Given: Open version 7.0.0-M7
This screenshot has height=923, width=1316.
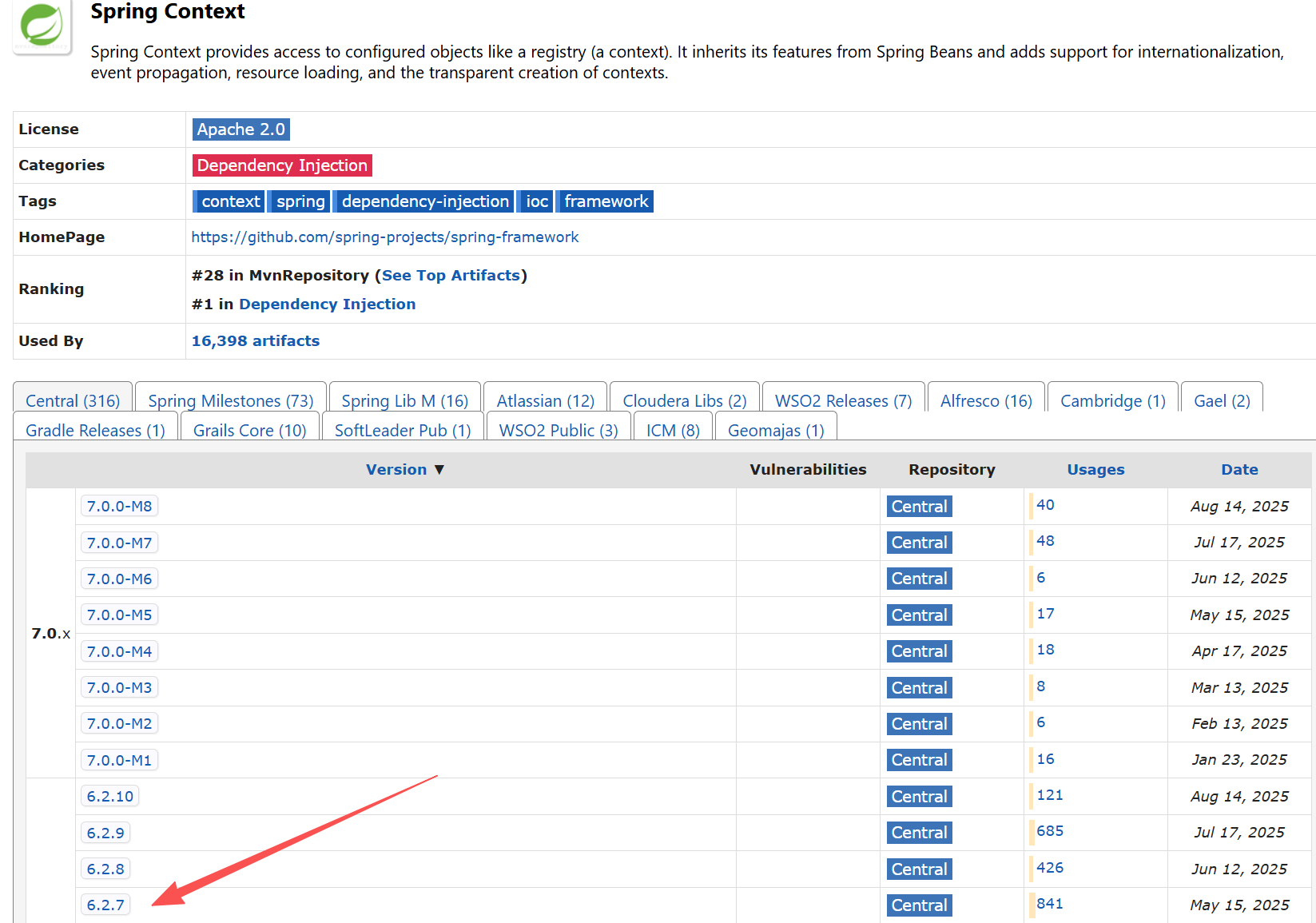Looking at the screenshot, I should [x=119, y=543].
